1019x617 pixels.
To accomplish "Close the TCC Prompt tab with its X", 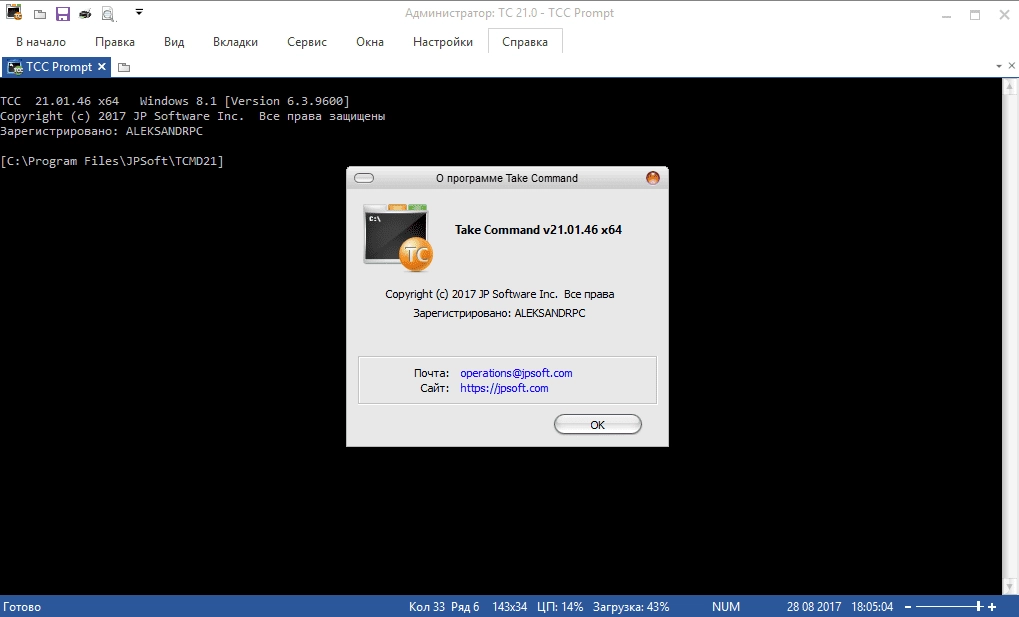I will pos(101,66).
